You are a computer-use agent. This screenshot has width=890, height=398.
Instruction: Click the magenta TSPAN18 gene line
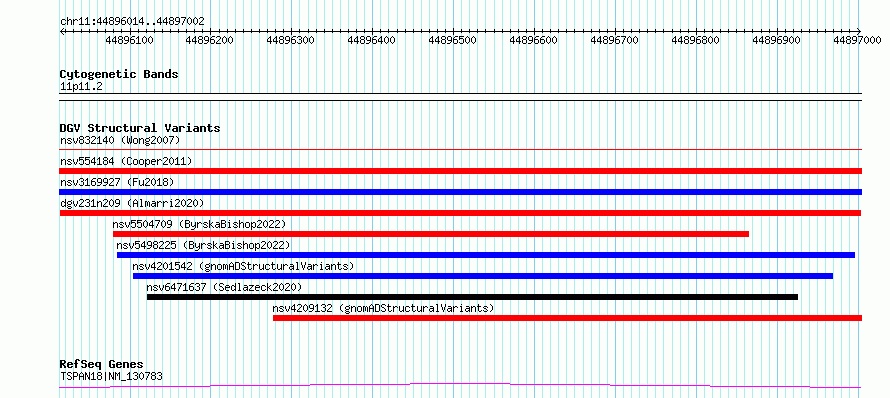point(460,386)
